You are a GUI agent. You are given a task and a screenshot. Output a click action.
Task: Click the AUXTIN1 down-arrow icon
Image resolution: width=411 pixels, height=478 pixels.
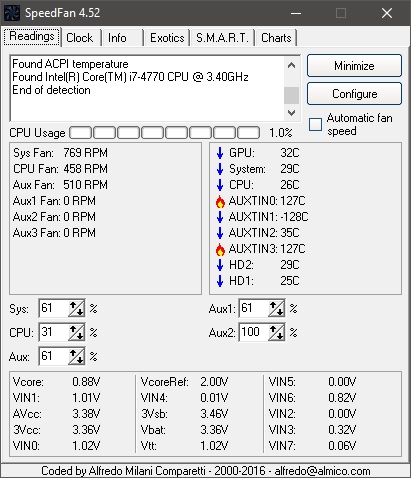coord(220,217)
